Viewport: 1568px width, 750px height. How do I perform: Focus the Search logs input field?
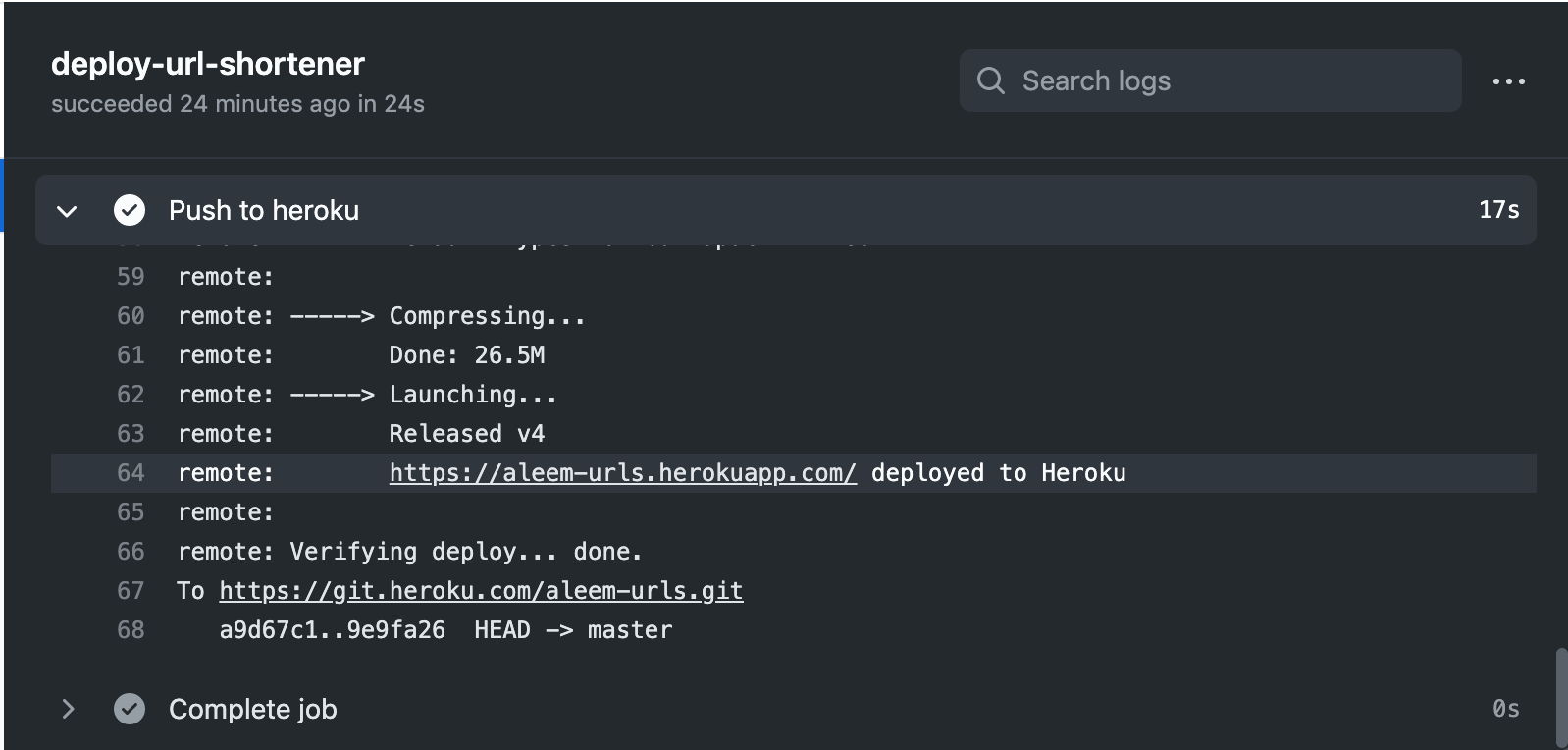point(1210,80)
